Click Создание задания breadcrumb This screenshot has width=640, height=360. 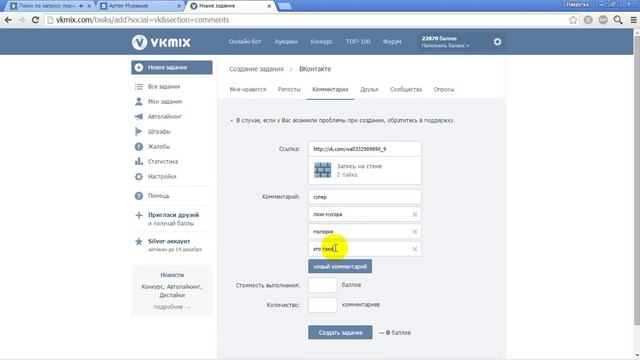[x=256, y=69]
